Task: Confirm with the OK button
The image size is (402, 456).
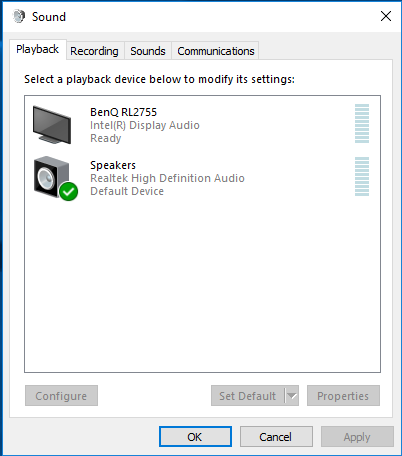Action: [195, 437]
